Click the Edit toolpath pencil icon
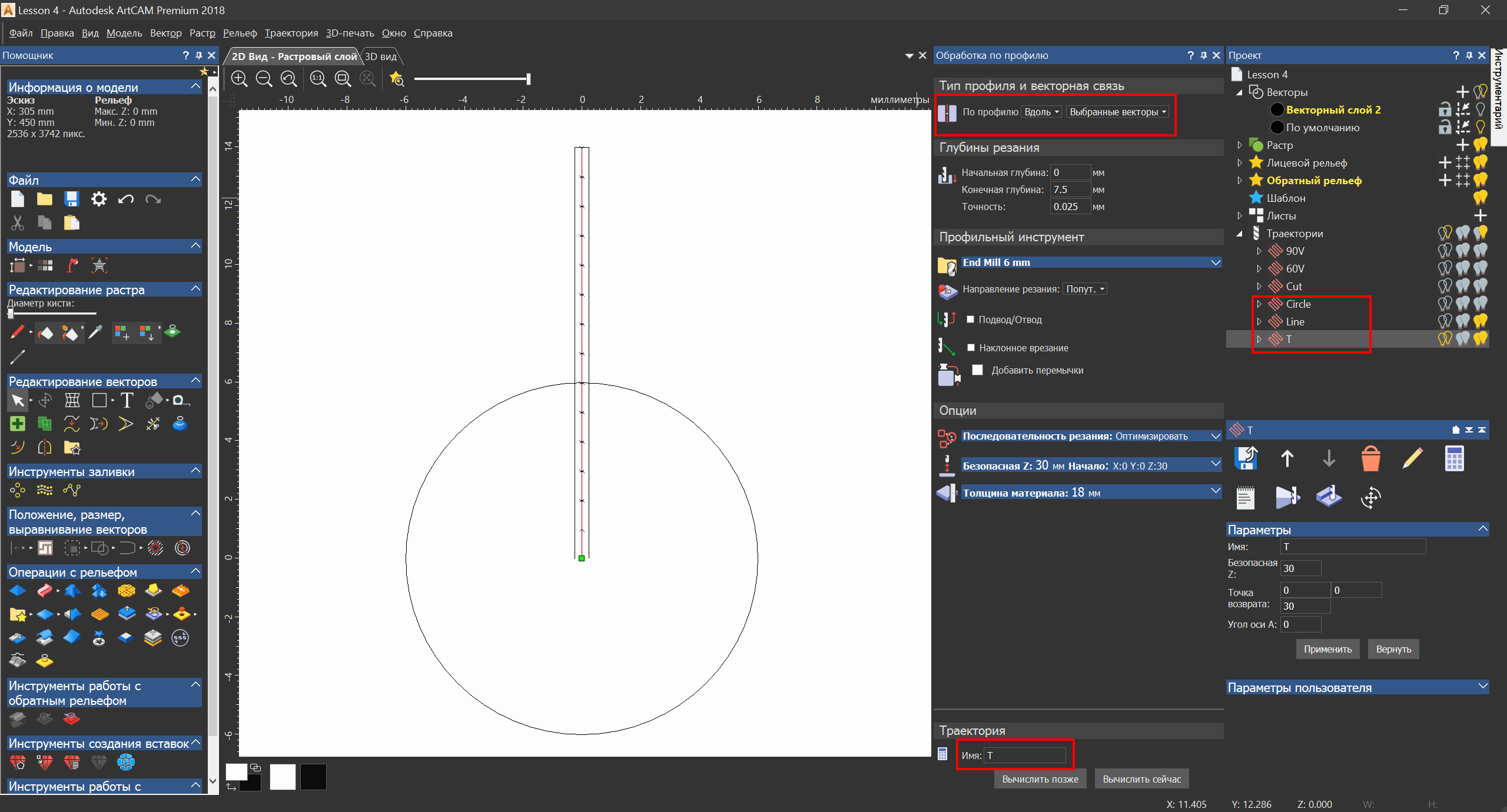Image resolution: width=1507 pixels, height=812 pixels. pos(1412,459)
